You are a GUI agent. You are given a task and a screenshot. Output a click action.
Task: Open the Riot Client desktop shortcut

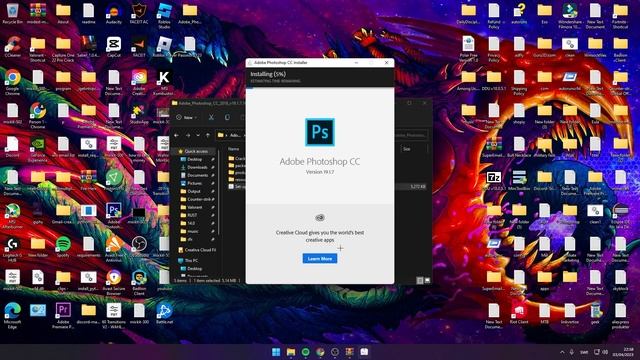pos(519,313)
